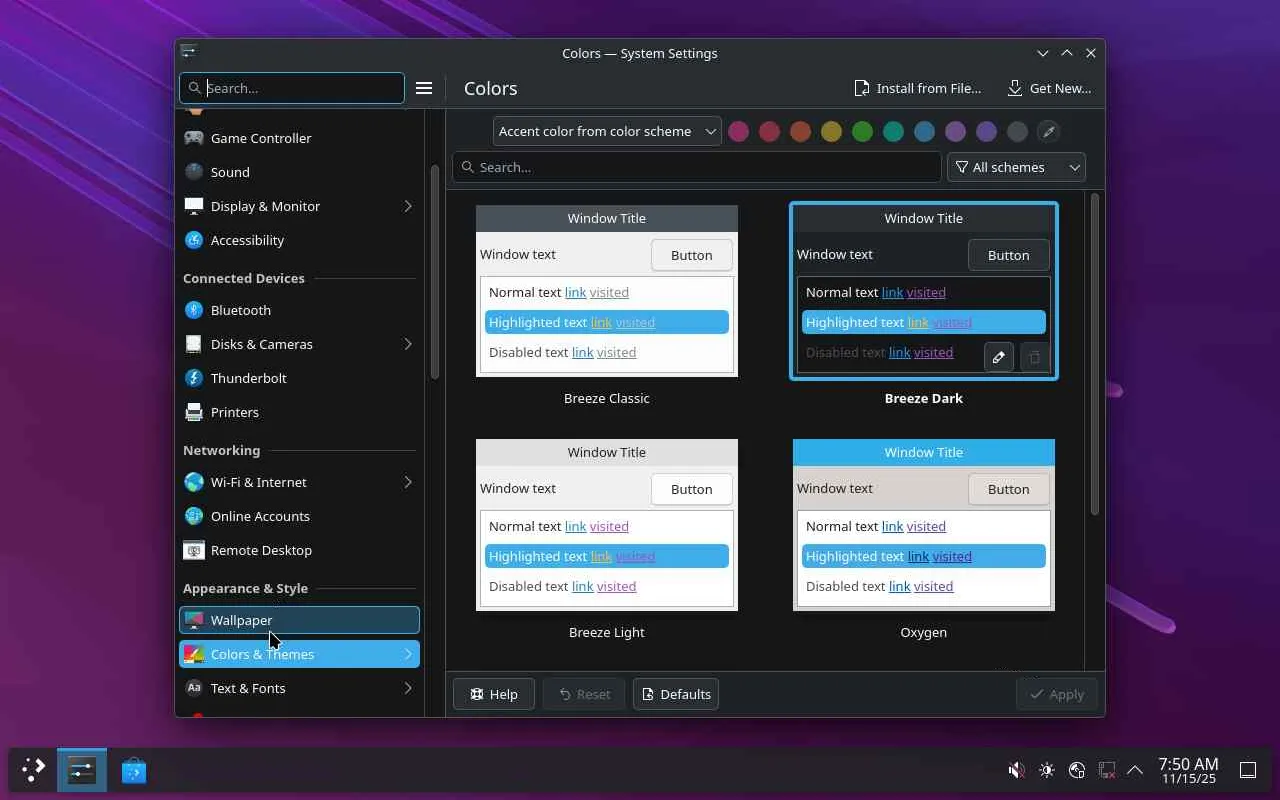Screen dimensions: 1280x800
Task: Expand Wi-Fi & Internet using its arrow
Action: (x=408, y=482)
